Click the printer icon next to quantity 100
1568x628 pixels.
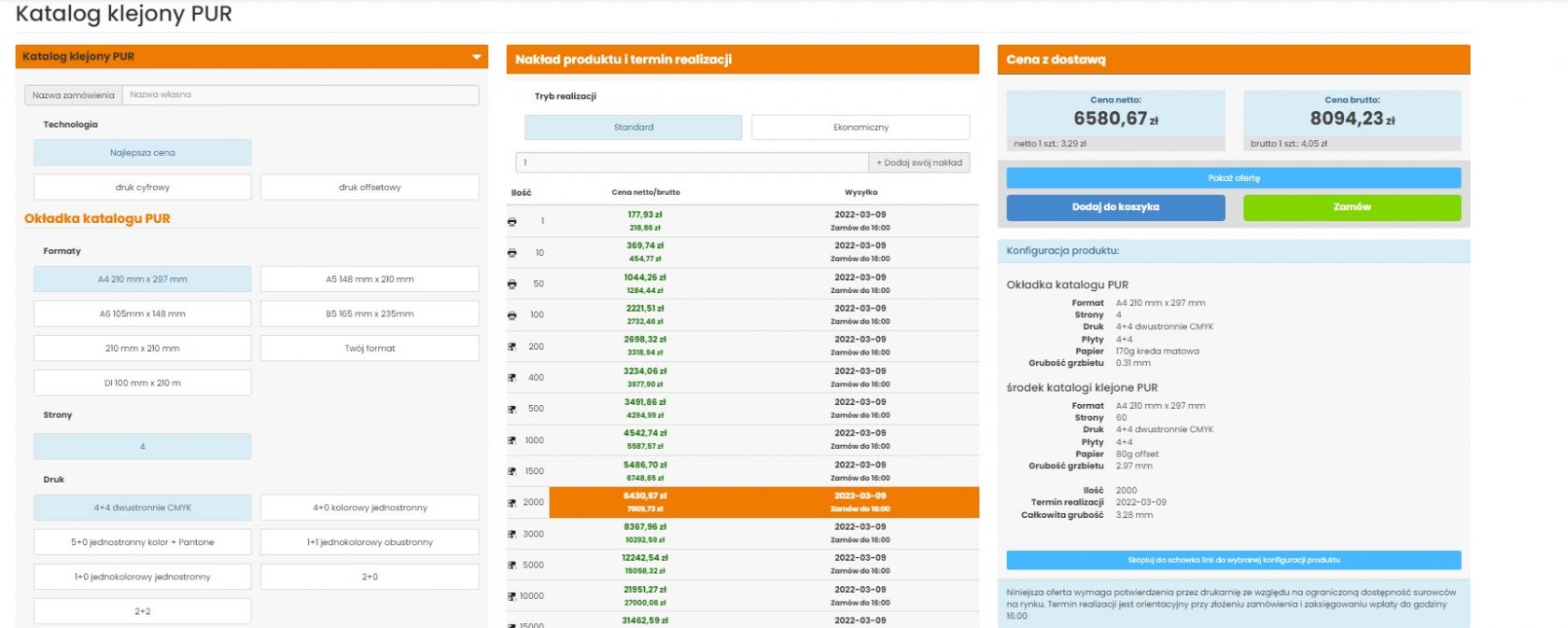coord(511,315)
